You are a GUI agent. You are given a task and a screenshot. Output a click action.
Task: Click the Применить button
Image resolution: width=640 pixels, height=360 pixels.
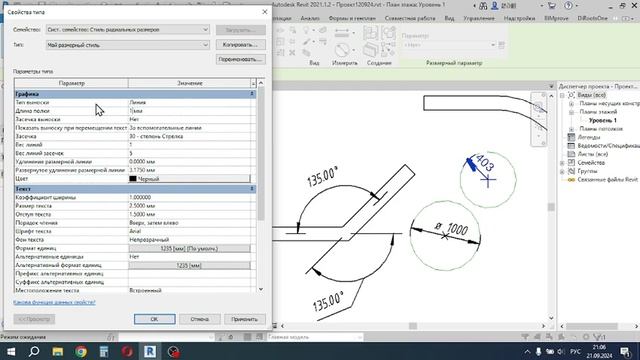[x=244, y=319]
